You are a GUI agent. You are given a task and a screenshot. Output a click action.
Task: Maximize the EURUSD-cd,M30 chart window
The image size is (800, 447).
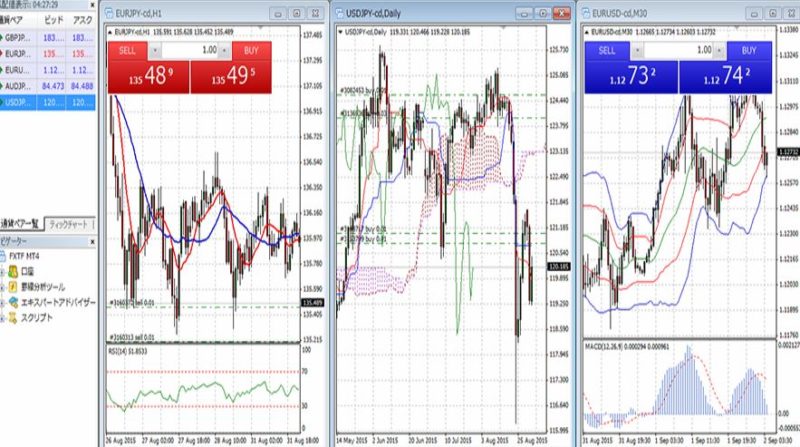coord(772,14)
